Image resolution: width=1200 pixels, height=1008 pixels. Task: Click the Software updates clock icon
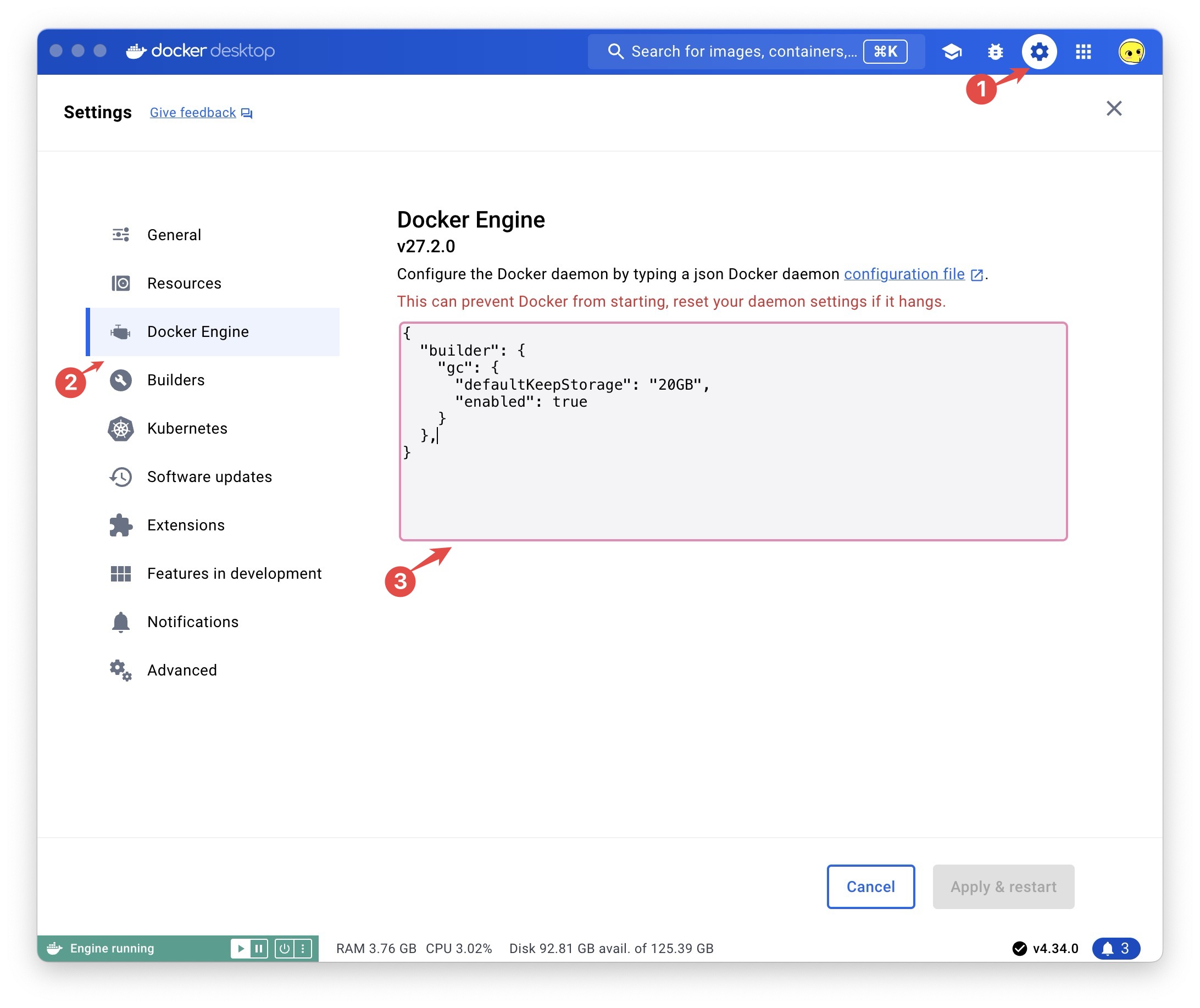pyautogui.click(x=120, y=477)
